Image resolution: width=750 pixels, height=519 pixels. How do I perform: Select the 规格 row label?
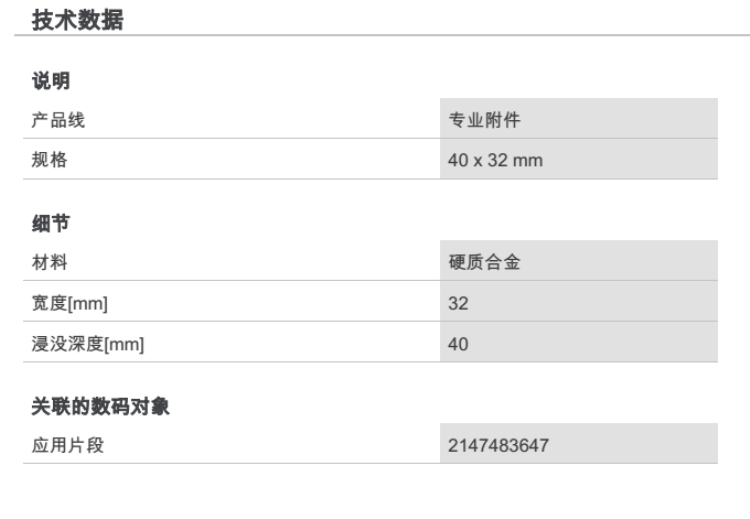[x=50, y=160]
